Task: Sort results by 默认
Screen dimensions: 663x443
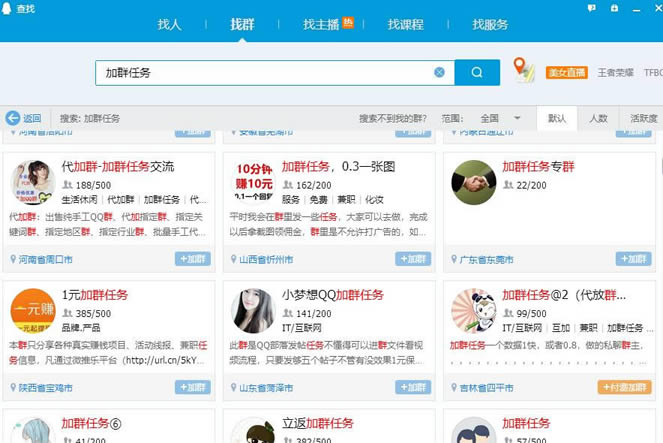Action: pyautogui.click(x=557, y=118)
